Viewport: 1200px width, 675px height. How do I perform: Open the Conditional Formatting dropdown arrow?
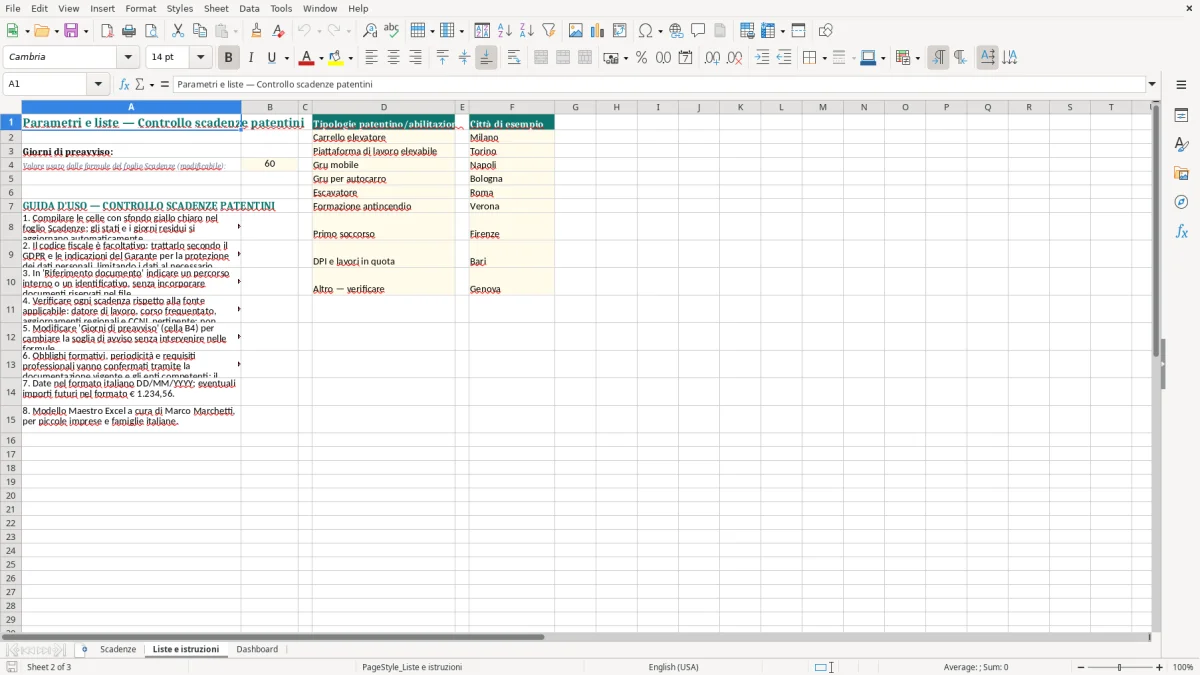[x=917, y=58]
